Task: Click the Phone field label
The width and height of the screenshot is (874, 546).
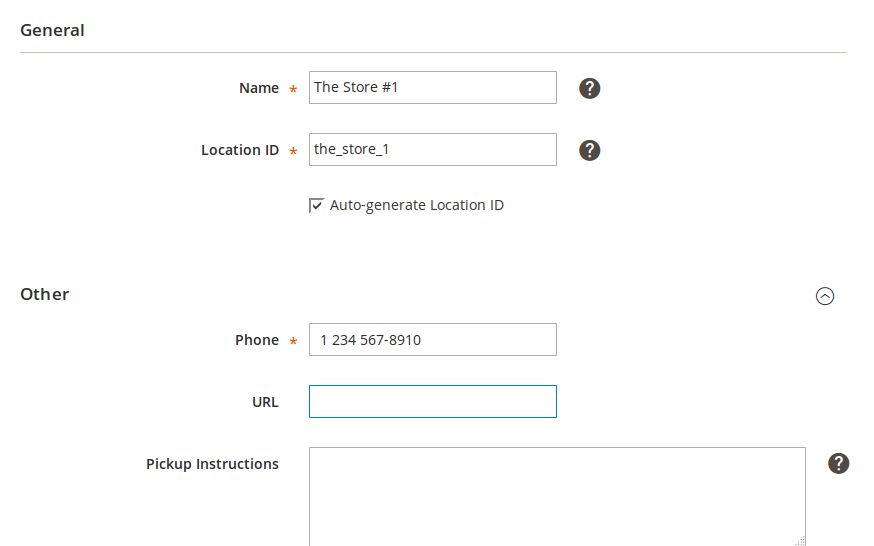Action: 257,340
